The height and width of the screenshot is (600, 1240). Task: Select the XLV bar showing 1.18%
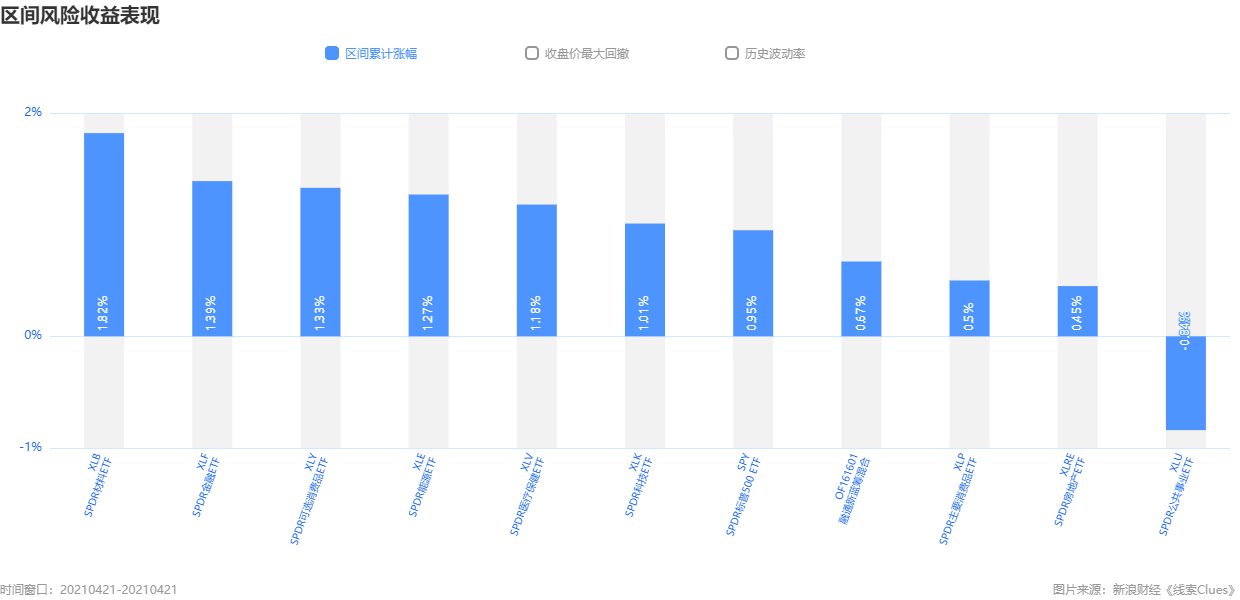click(x=536, y=270)
